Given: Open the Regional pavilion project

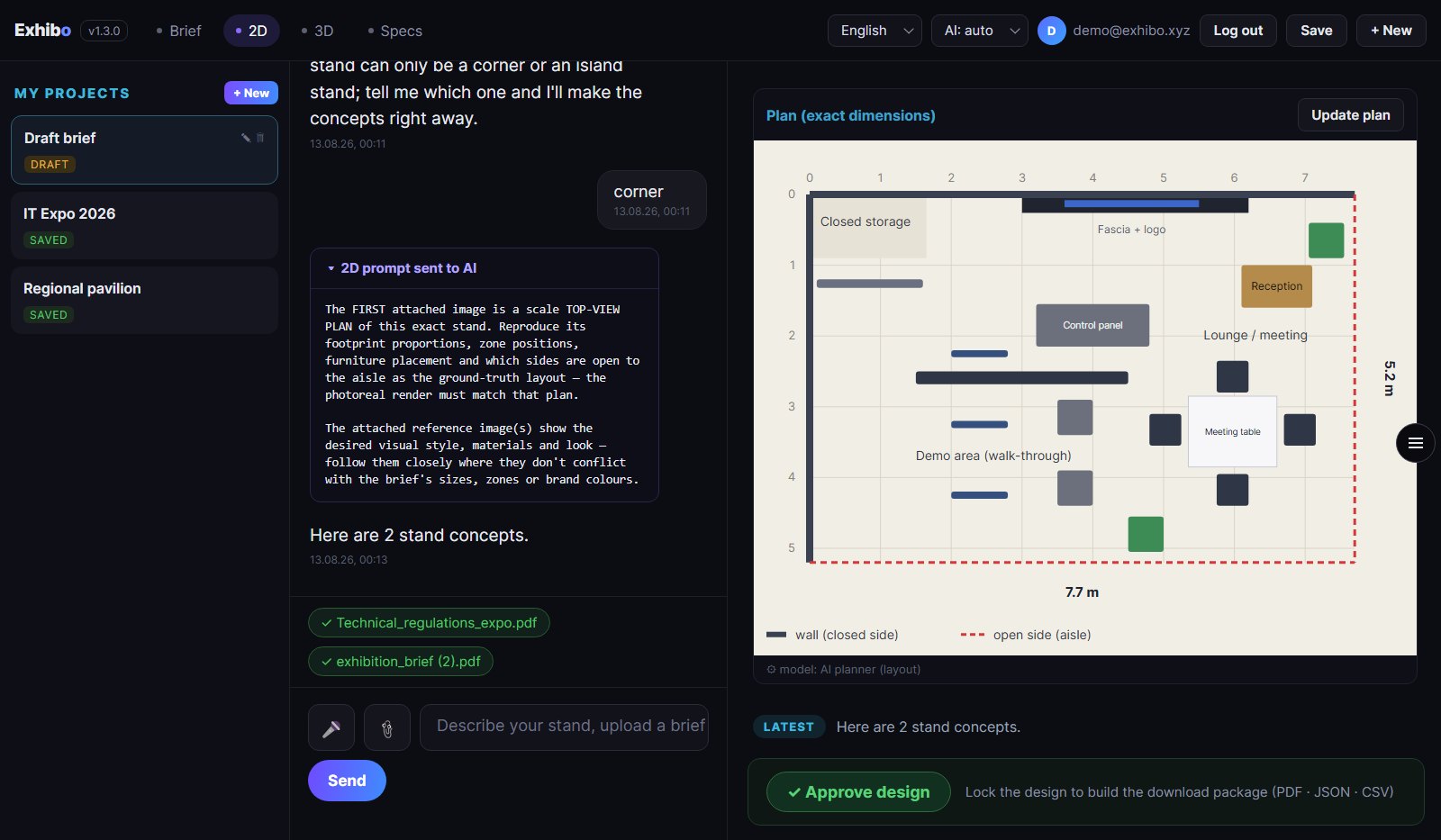Looking at the screenshot, I should tap(144, 300).
